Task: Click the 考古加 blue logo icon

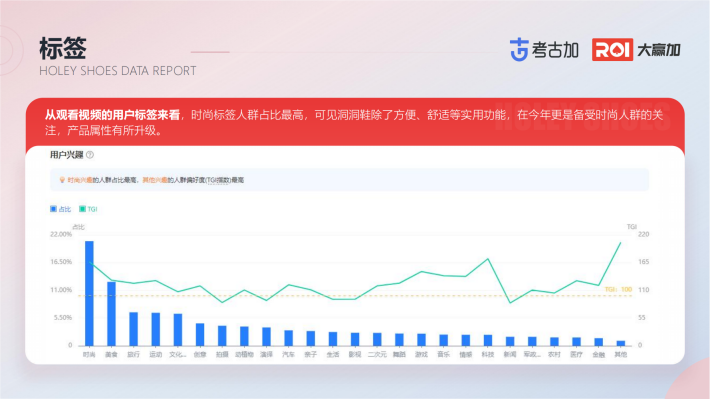Action: click(x=519, y=50)
